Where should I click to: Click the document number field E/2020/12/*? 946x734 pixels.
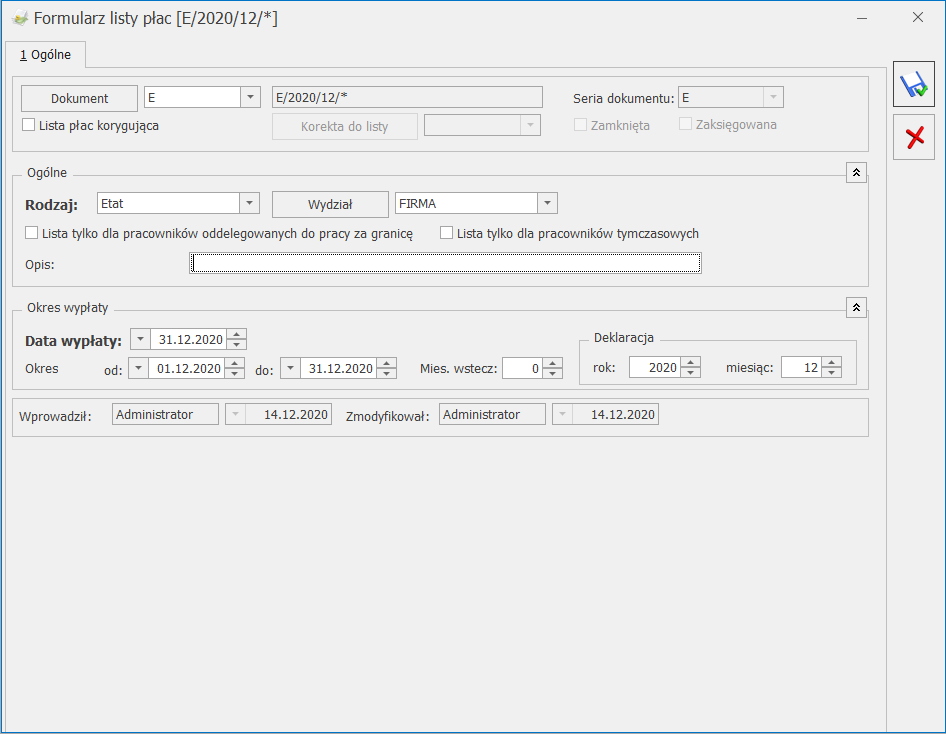pos(407,97)
